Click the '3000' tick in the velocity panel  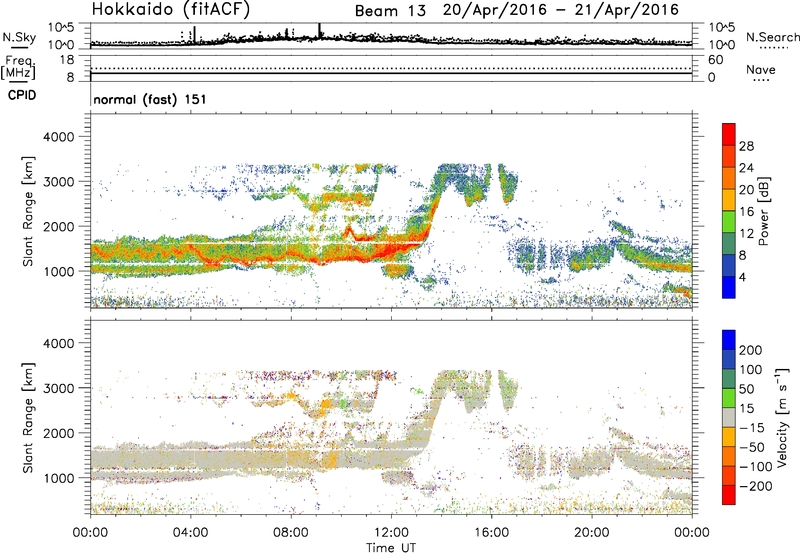click(58, 388)
